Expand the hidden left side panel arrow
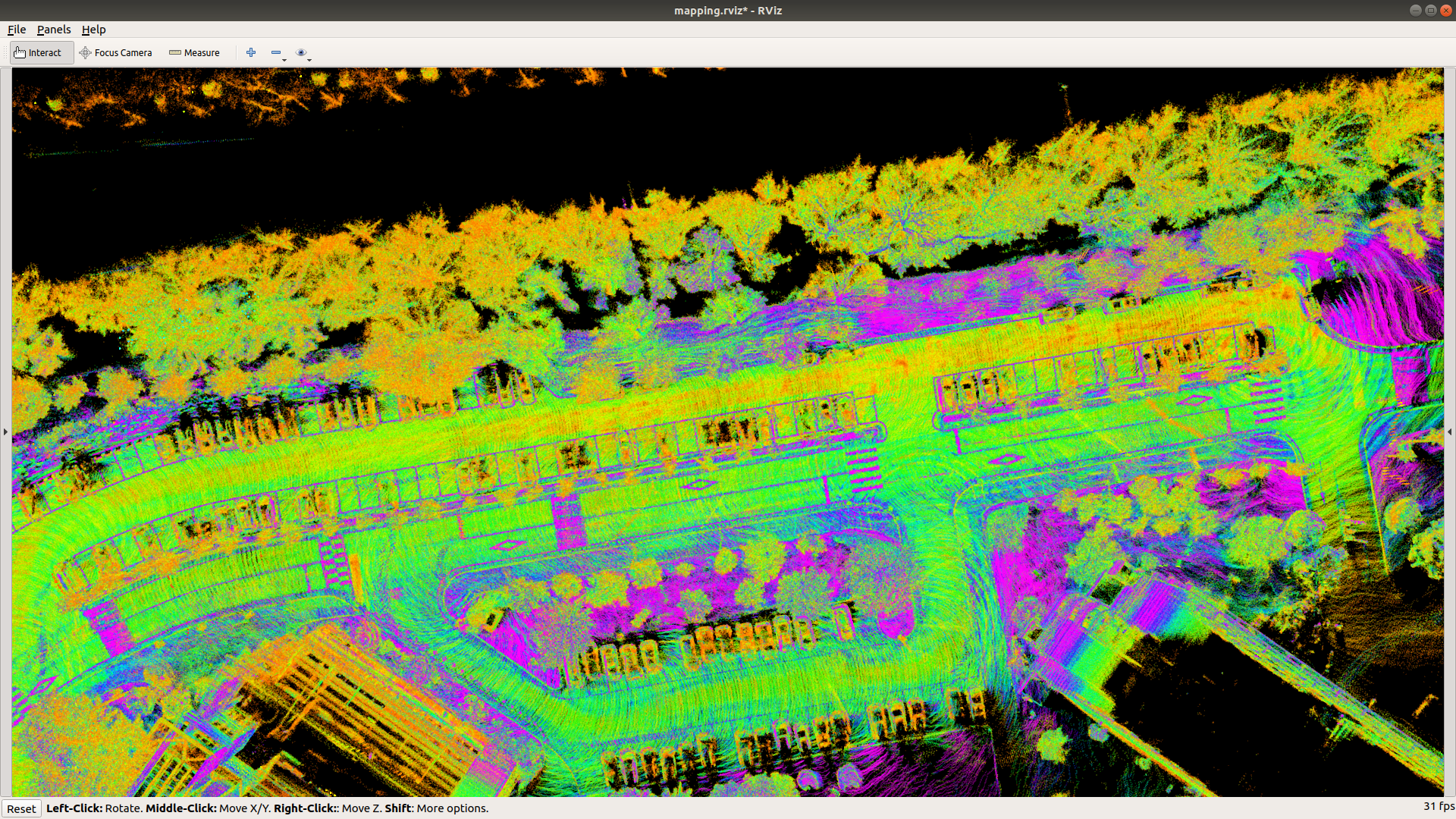Viewport: 1456px width, 819px height. (x=5, y=431)
